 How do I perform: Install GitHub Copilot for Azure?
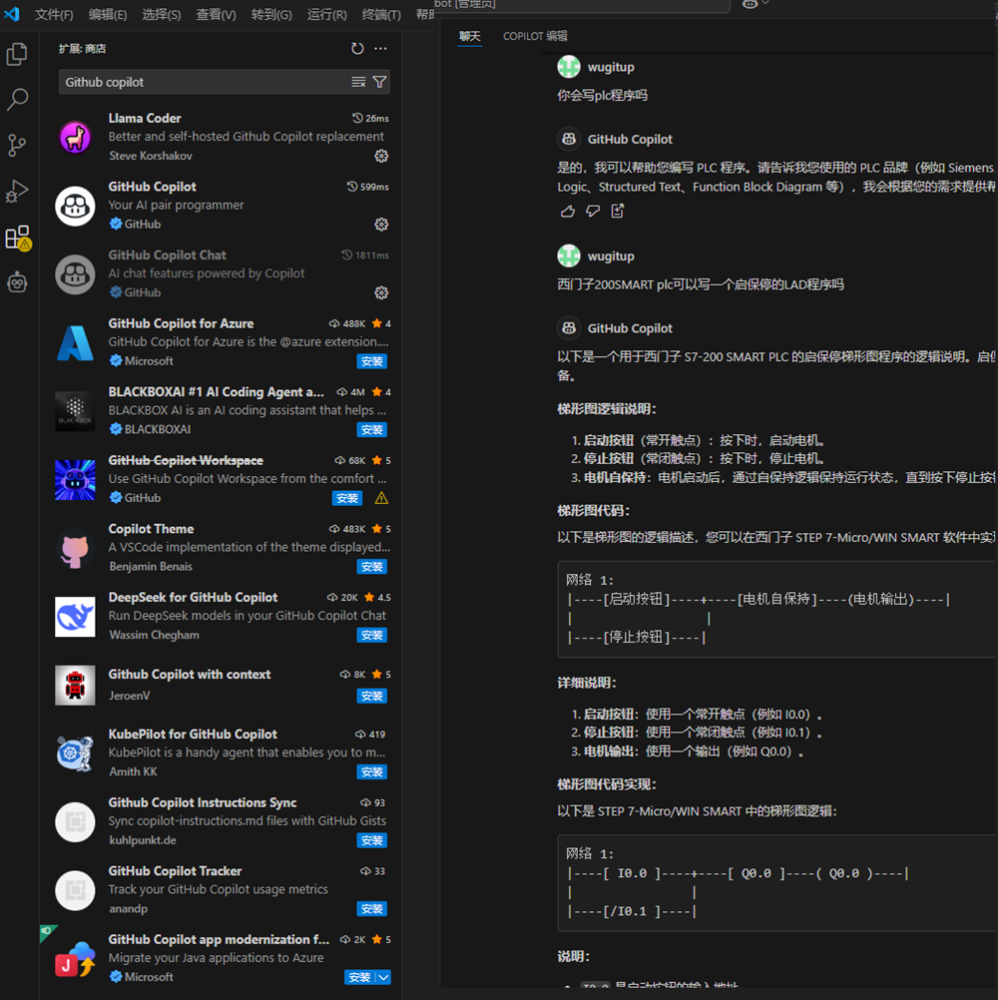coord(372,362)
